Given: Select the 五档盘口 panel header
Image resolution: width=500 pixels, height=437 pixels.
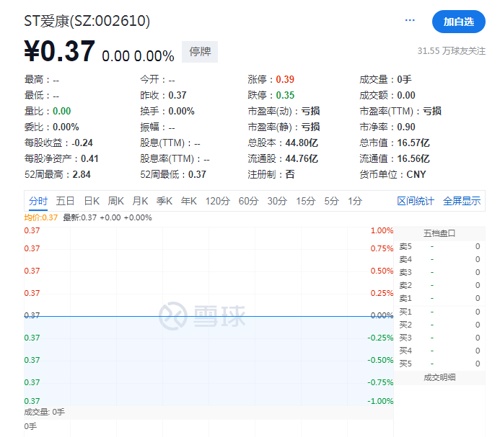Looking at the screenshot, I should [x=439, y=233].
